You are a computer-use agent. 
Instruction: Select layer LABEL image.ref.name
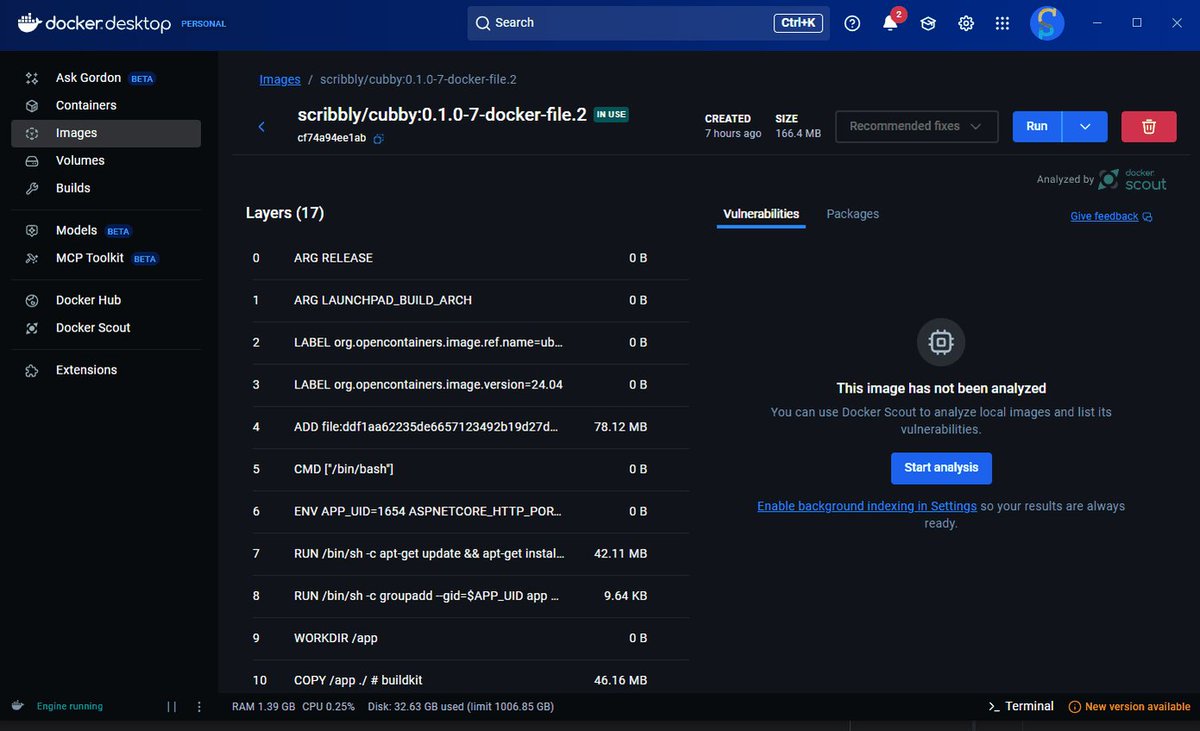(467, 342)
